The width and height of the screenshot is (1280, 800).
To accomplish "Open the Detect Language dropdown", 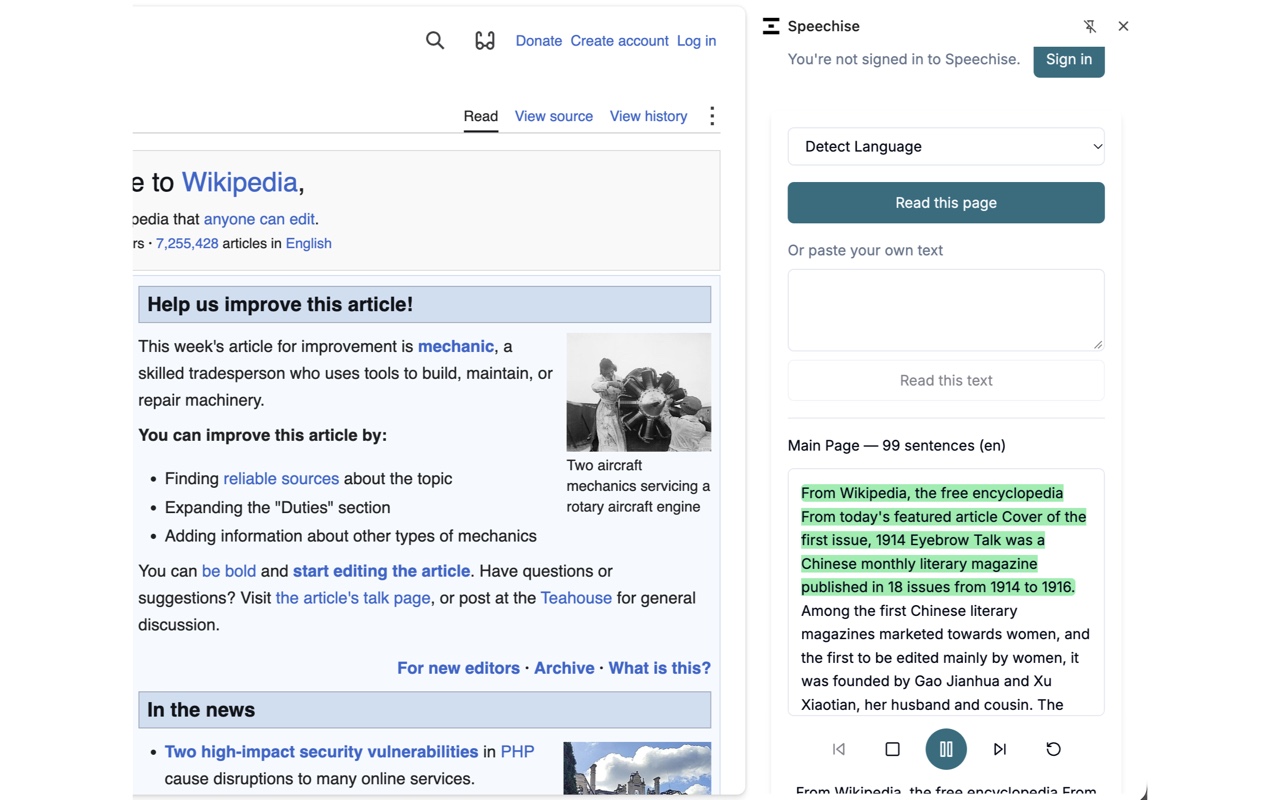I will point(946,146).
